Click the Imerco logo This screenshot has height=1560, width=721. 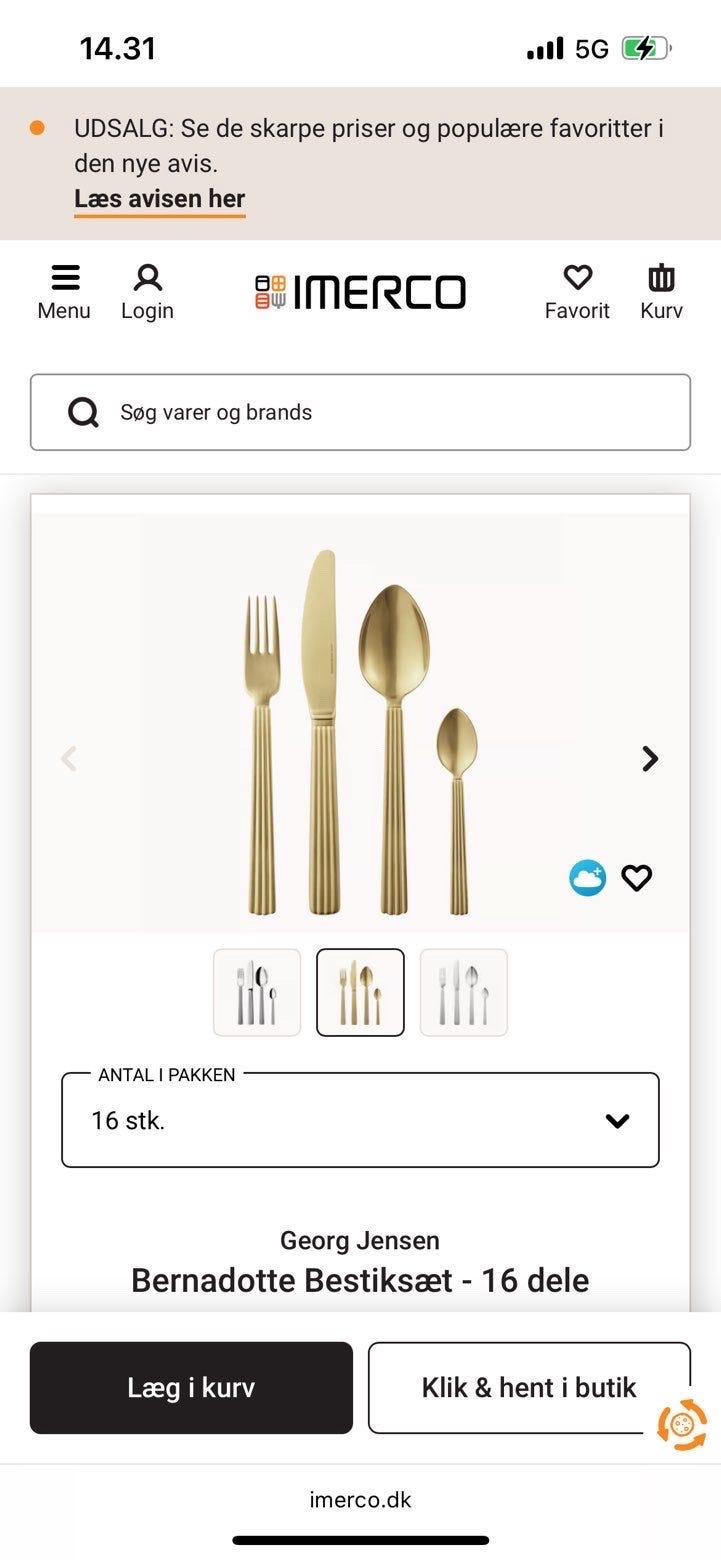(x=360, y=292)
